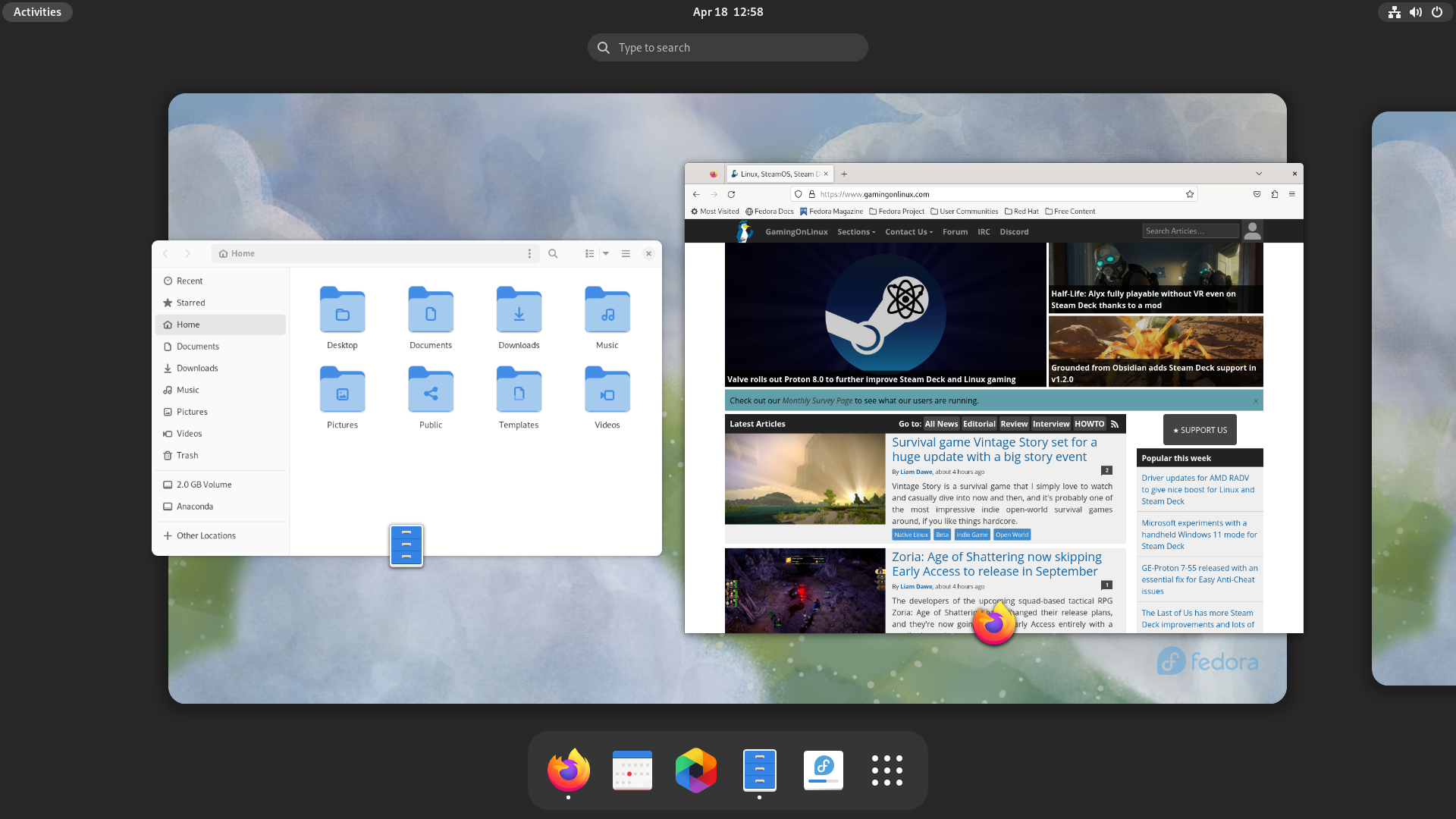Open the search icon in Files window
This screenshot has height=819, width=1456.
(x=553, y=253)
